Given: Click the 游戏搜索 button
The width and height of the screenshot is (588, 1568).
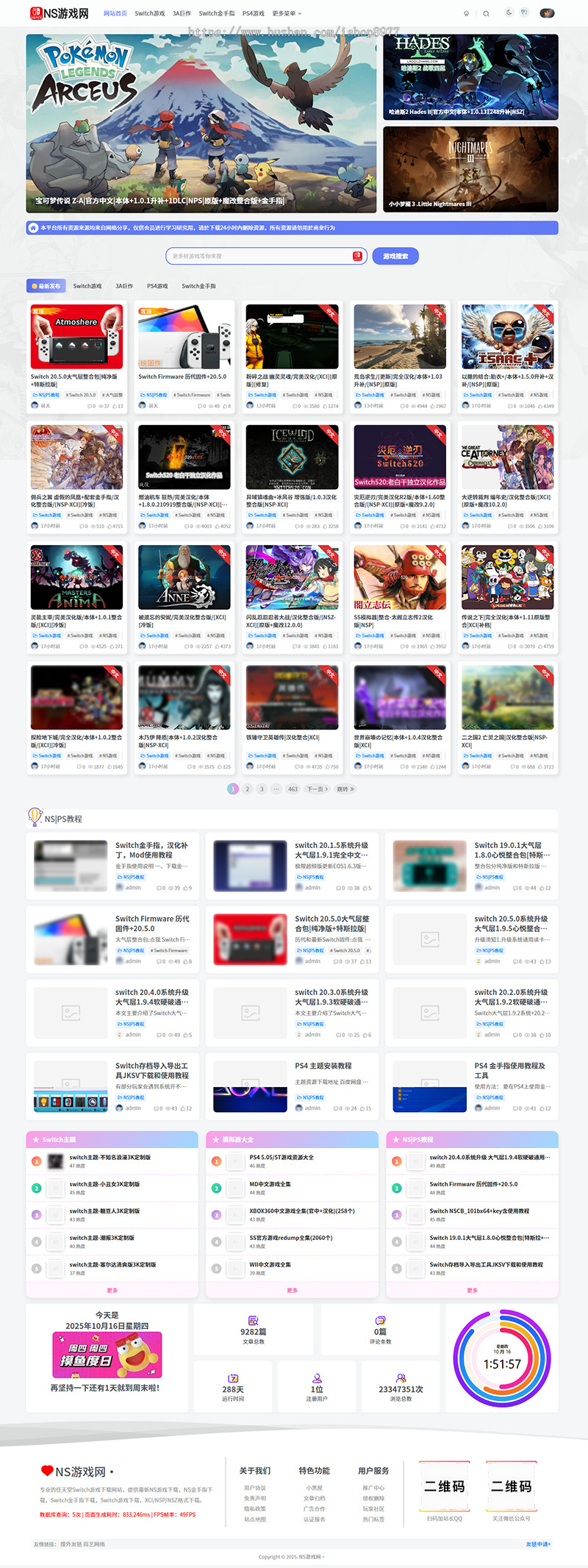Looking at the screenshot, I should tap(395, 256).
